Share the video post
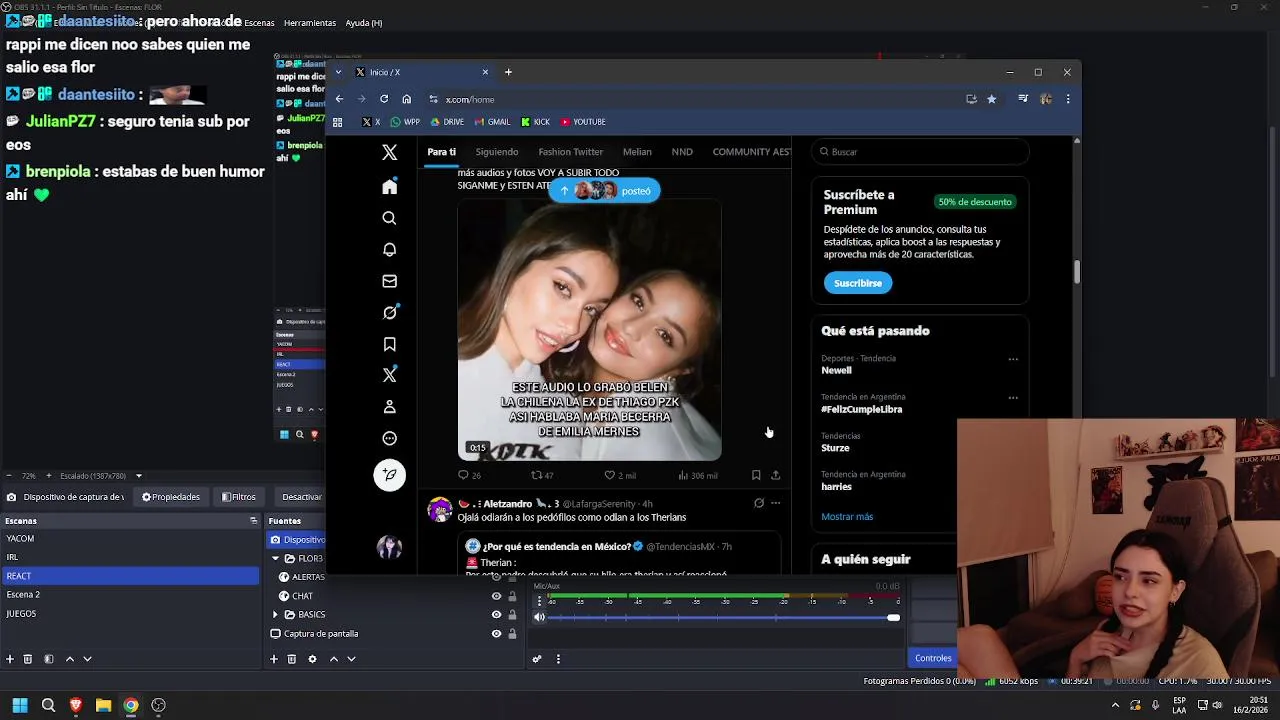The width and height of the screenshot is (1280, 720). point(775,475)
